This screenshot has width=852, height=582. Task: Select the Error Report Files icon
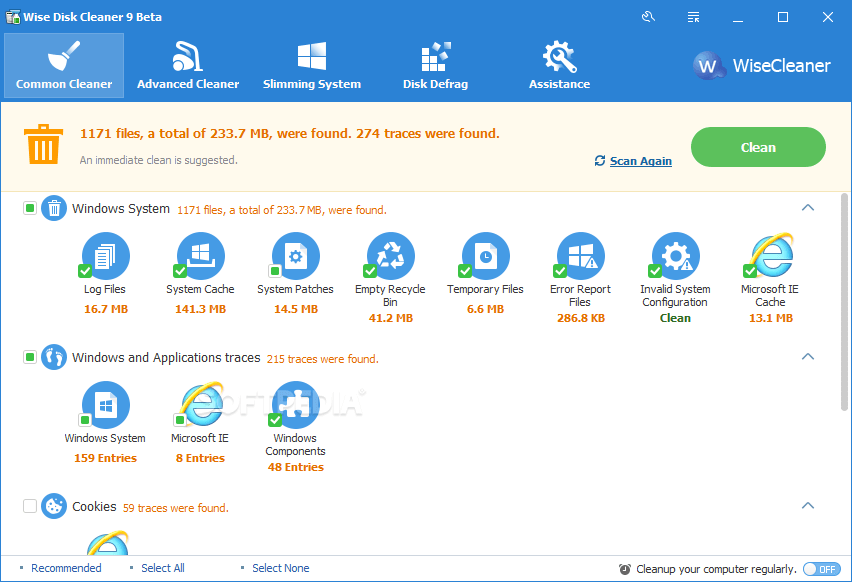pos(580,255)
